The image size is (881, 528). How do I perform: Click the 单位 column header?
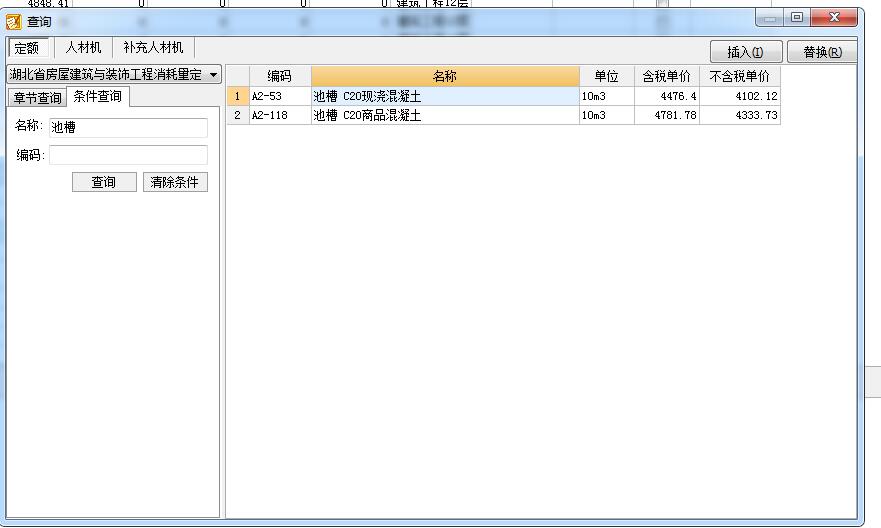[x=607, y=76]
